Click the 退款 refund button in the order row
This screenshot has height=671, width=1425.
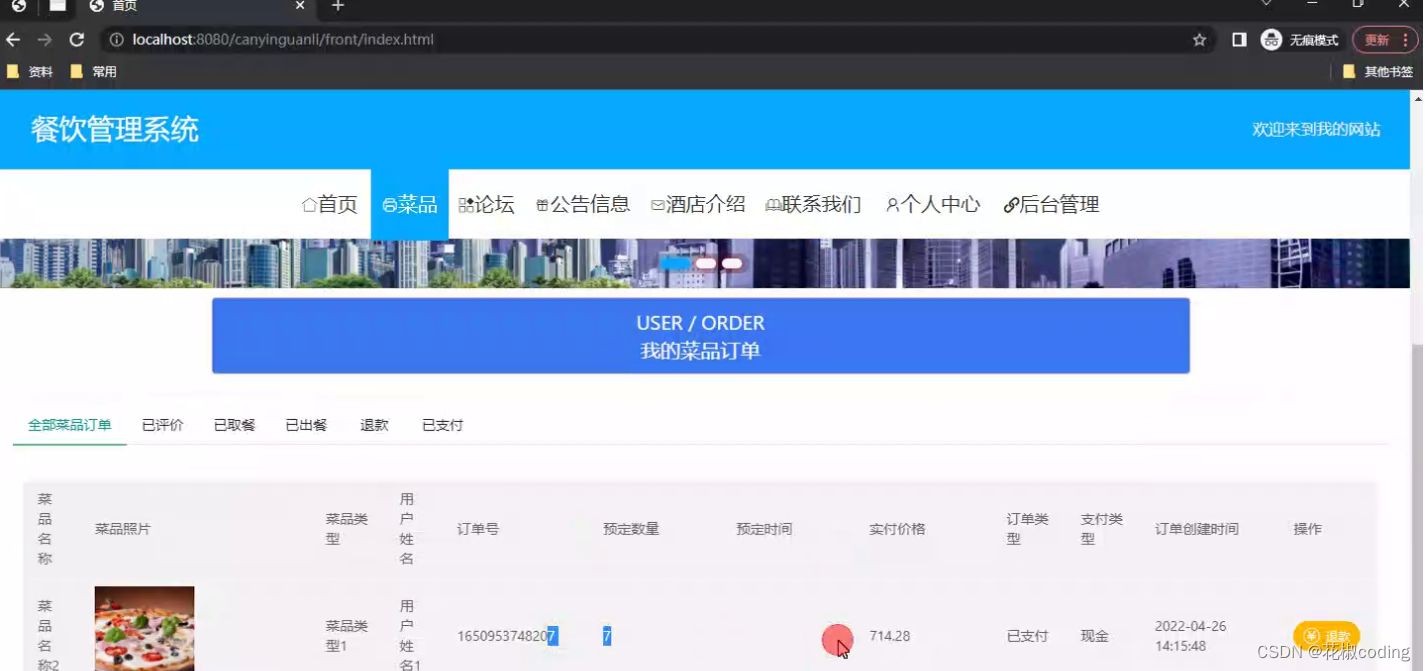pos(1327,636)
